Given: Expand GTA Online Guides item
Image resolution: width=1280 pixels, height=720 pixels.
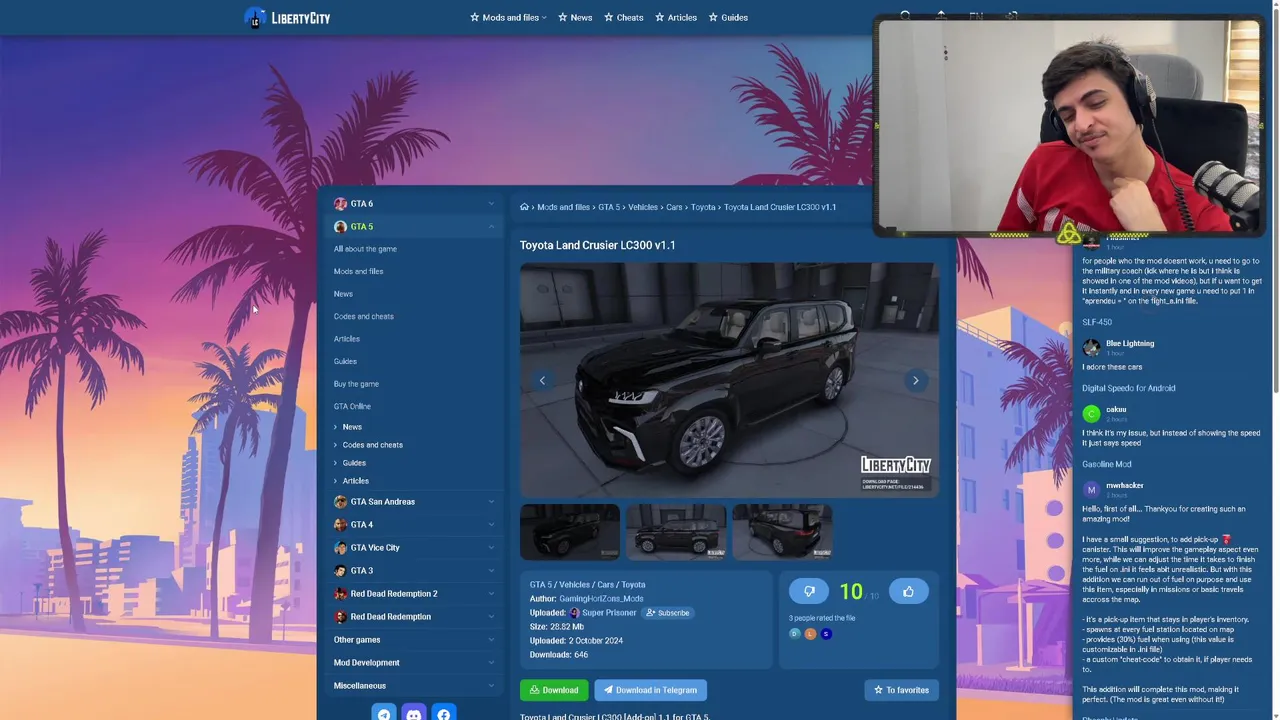Looking at the screenshot, I should pyautogui.click(x=354, y=463).
